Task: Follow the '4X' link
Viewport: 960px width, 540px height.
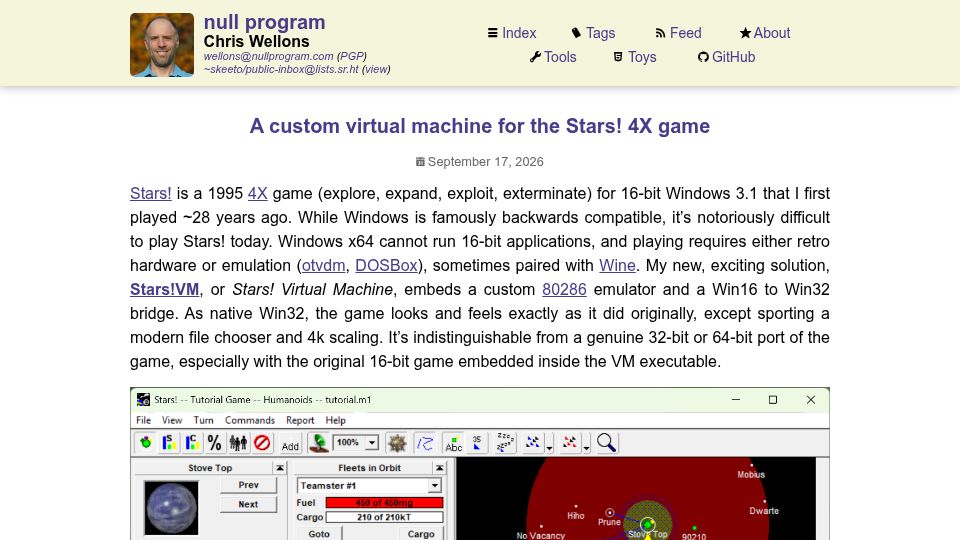Action: point(258,193)
